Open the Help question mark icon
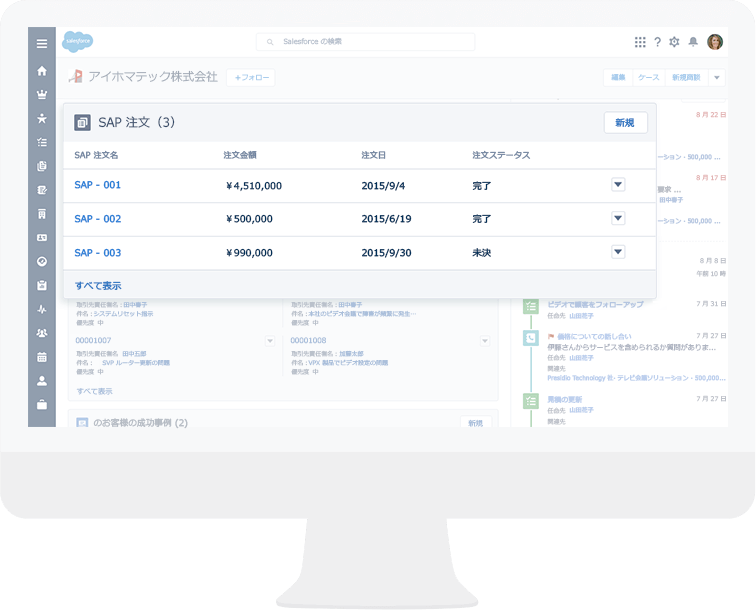This screenshot has height=610, width=756. (657, 42)
